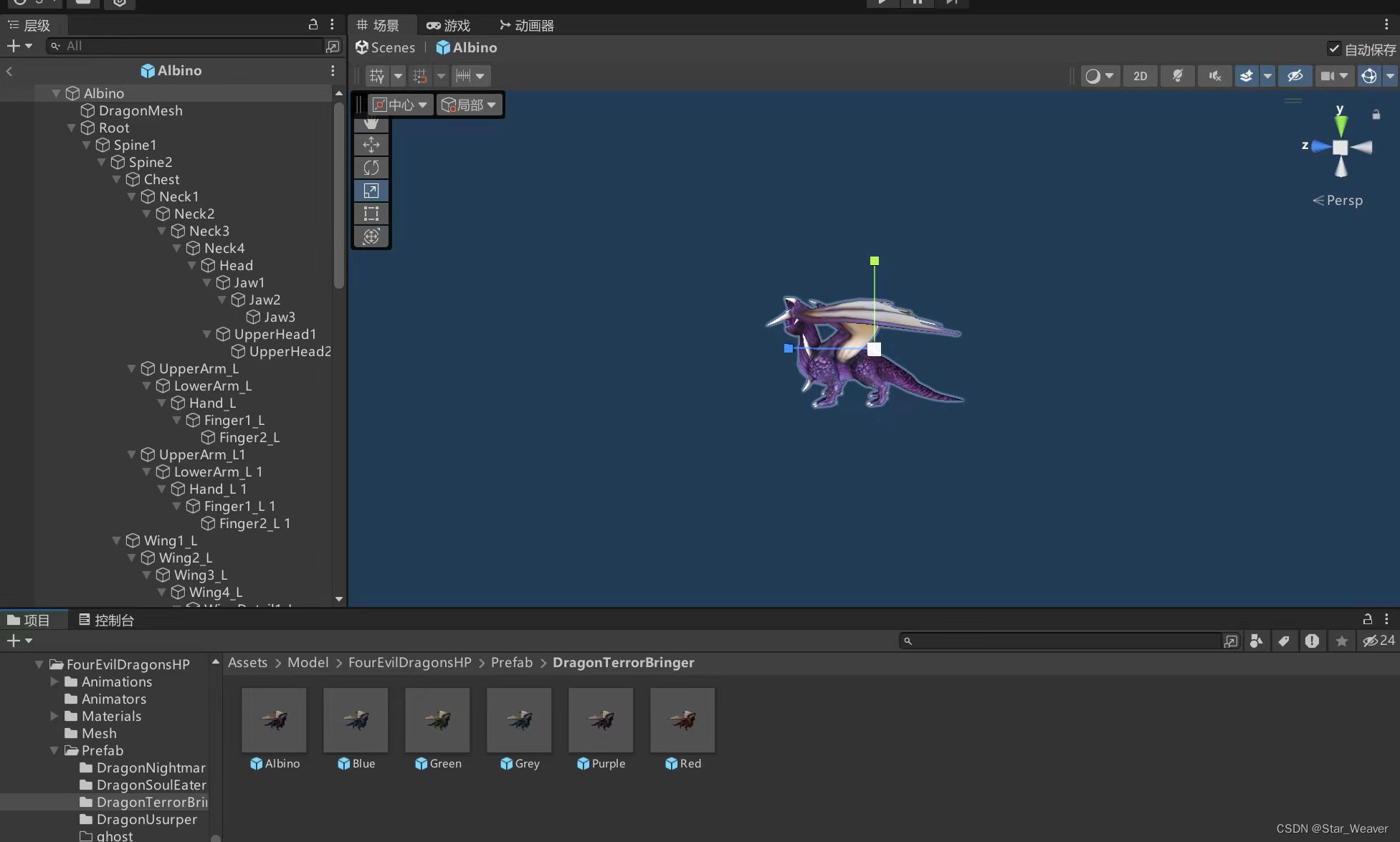Click the Persp projection label
Viewport: 1400px width, 842px height.
pos(1343,201)
